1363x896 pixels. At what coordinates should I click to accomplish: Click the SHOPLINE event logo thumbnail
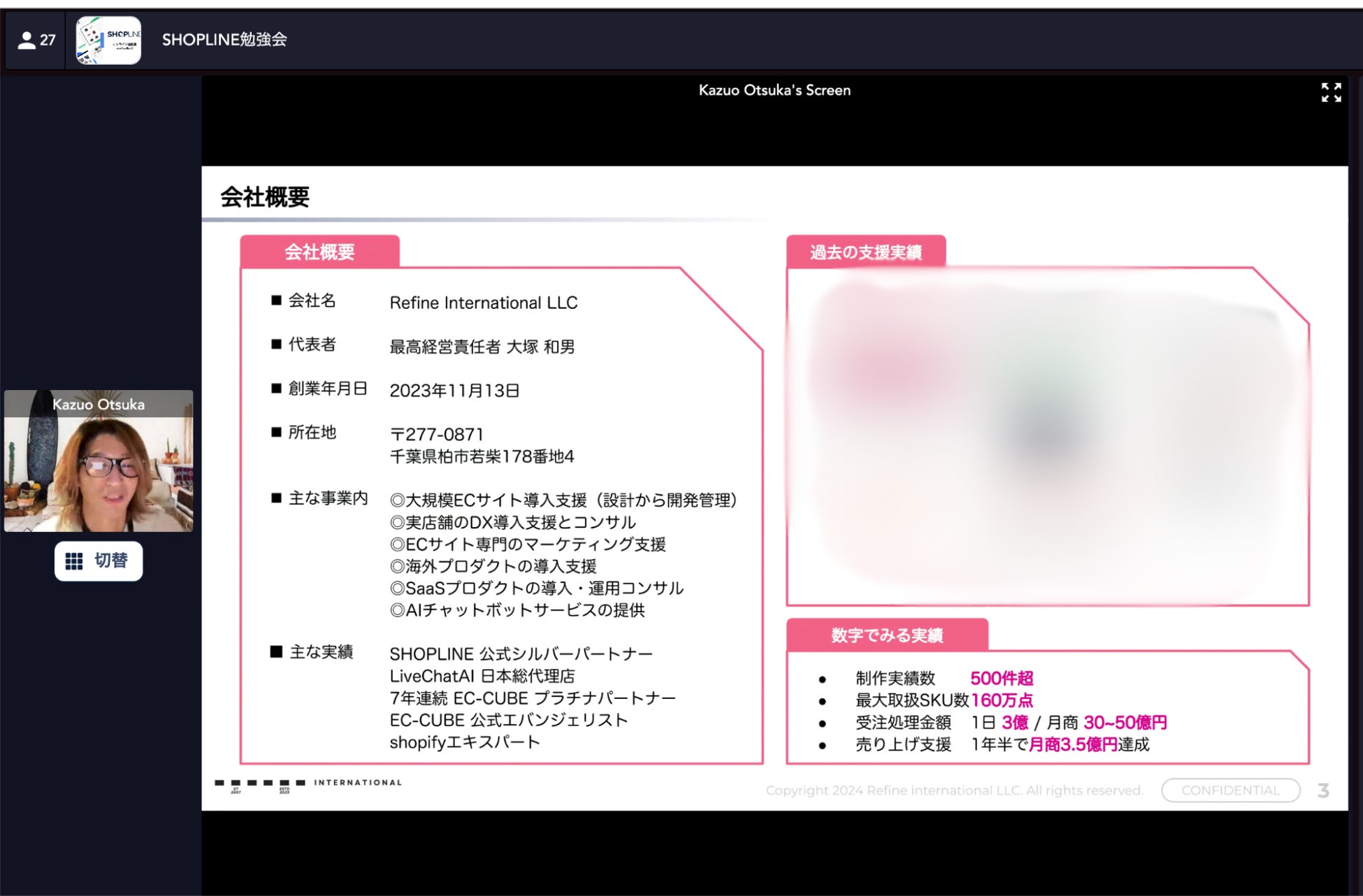[108, 41]
